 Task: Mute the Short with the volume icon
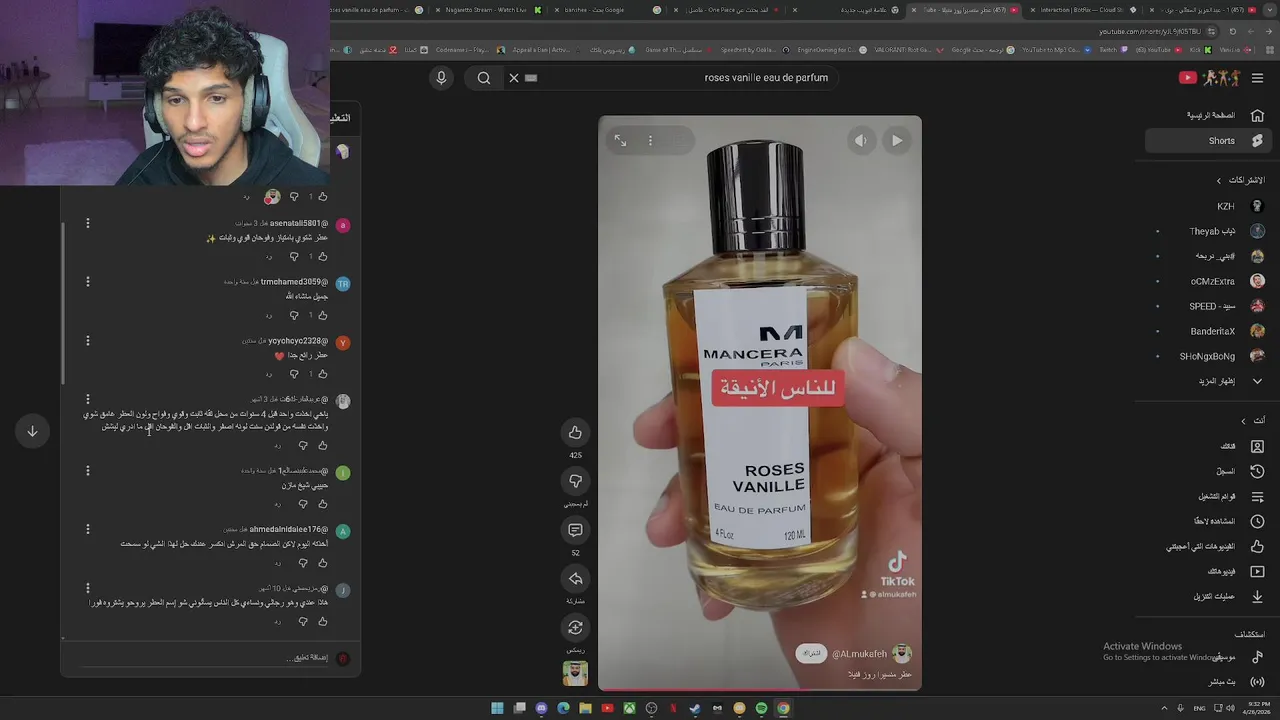pyautogui.click(x=861, y=141)
